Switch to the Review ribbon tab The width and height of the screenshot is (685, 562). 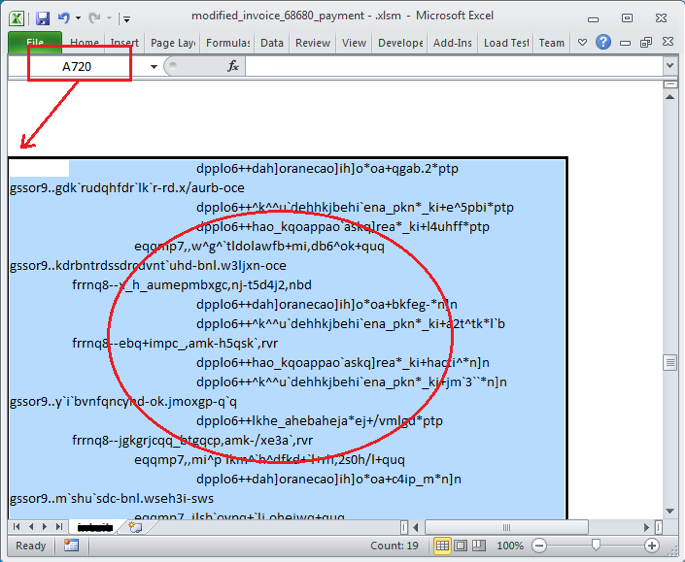pos(312,43)
